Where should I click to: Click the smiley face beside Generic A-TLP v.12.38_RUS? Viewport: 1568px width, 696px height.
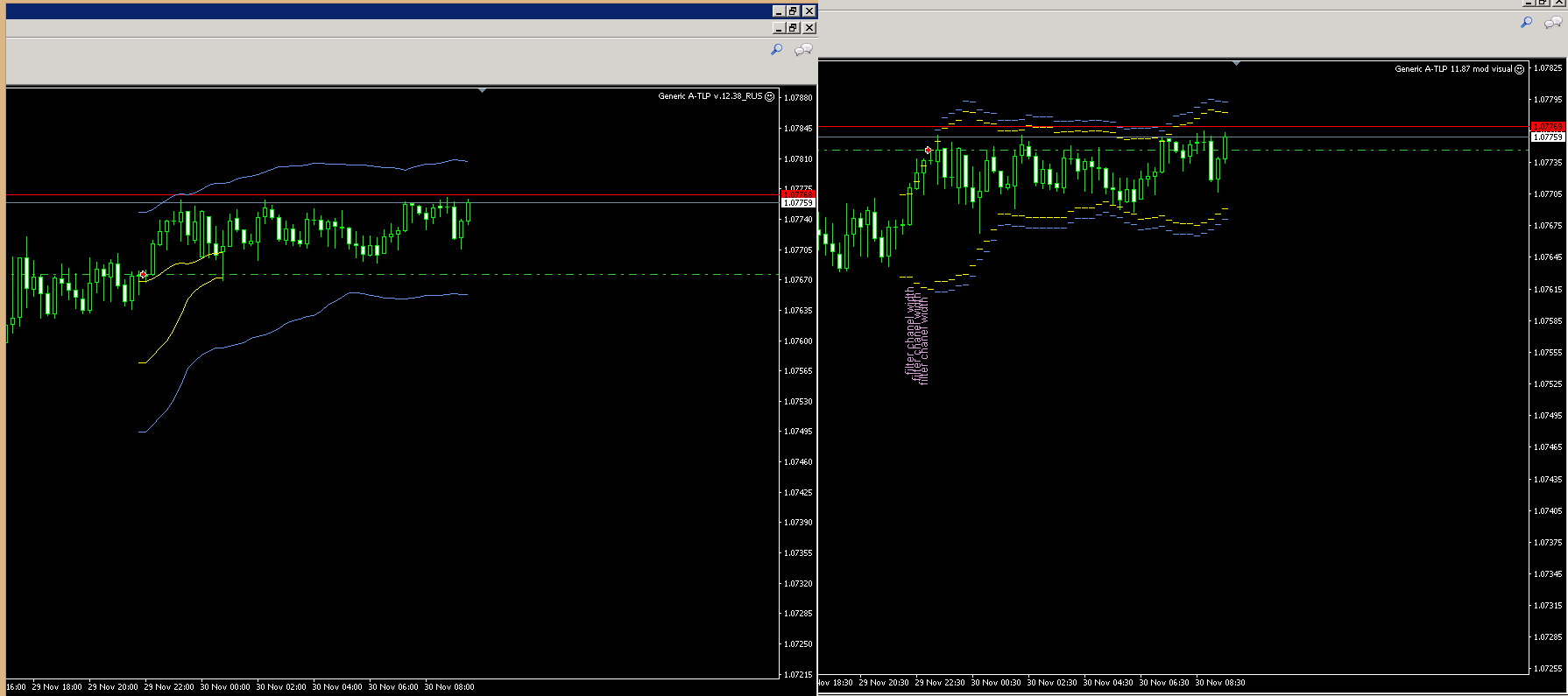pos(770,96)
